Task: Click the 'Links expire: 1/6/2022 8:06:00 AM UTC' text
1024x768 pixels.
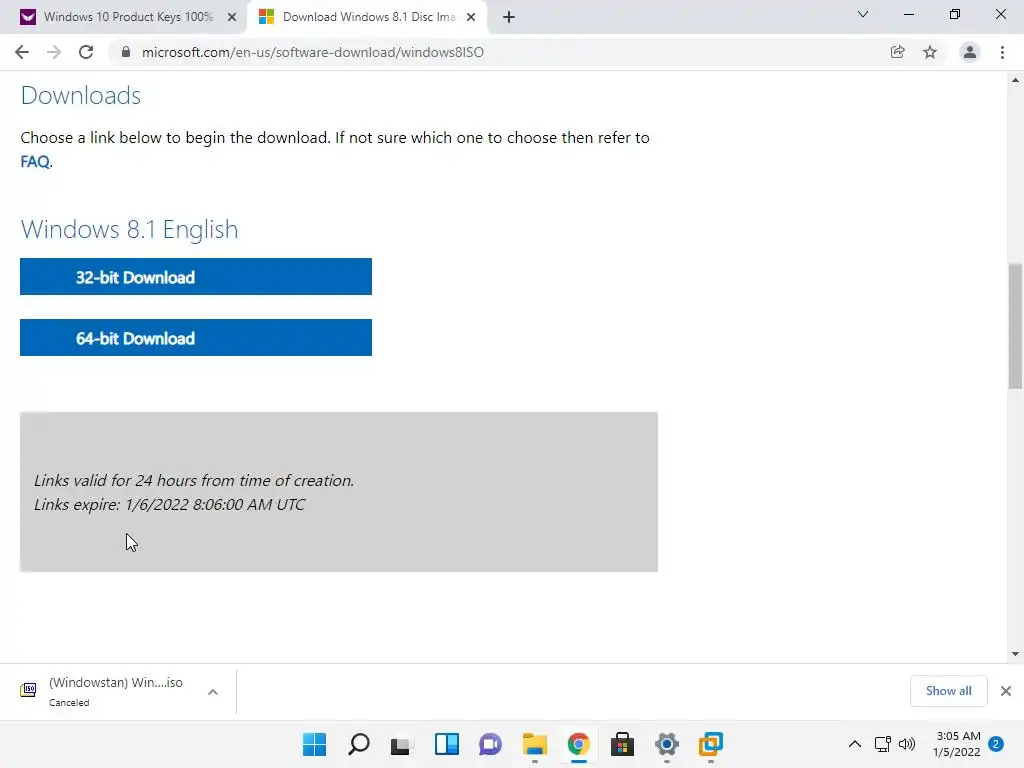Action: click(x=169, y=505)
